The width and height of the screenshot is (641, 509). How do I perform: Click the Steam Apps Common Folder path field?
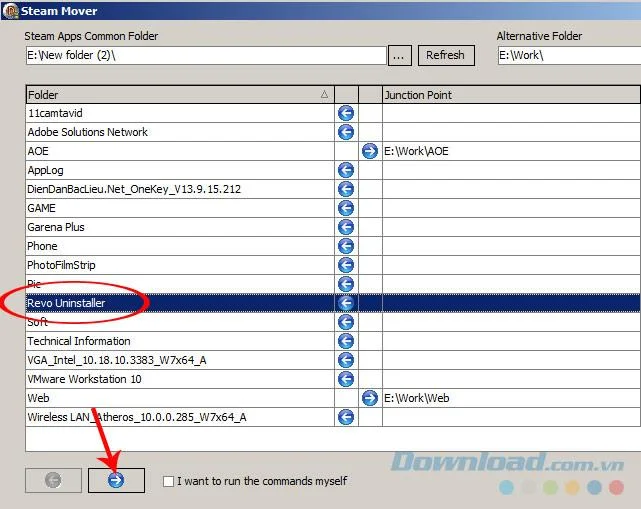pyautogui.click(x=206, y=55)
